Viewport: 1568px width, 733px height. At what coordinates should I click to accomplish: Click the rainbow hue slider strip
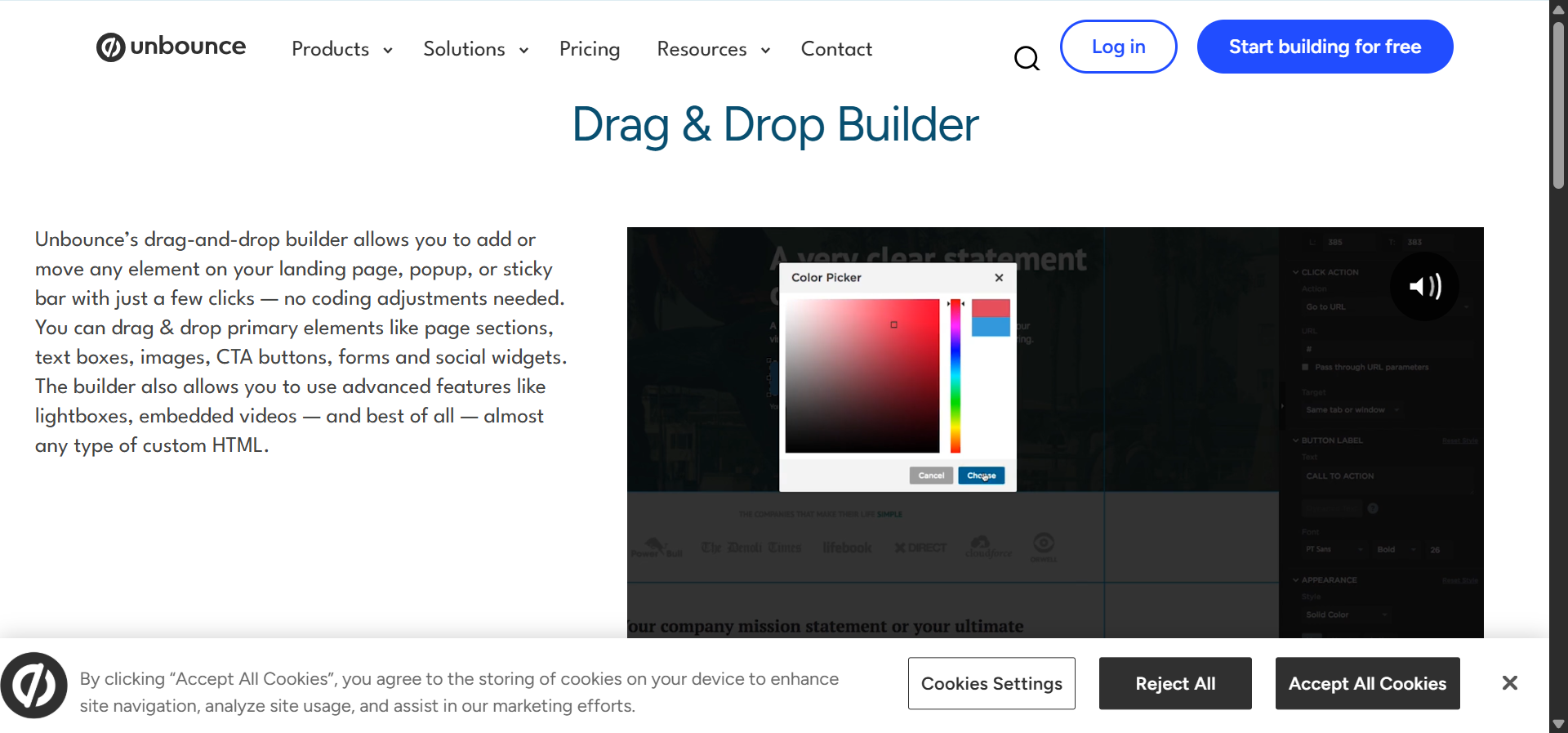(955, 376)
